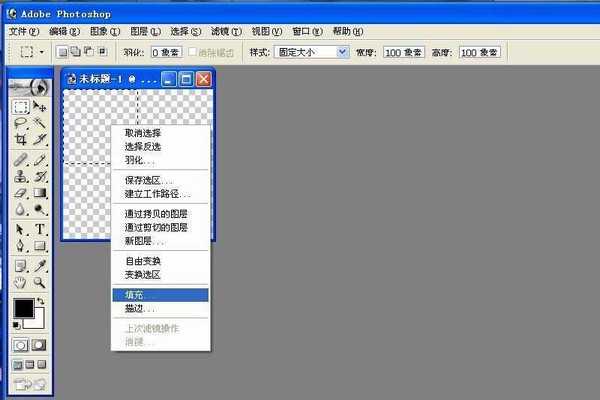Set Subtract from Selection mode
This screenshot has height=400, width=600.
click(x=89, y=51)
